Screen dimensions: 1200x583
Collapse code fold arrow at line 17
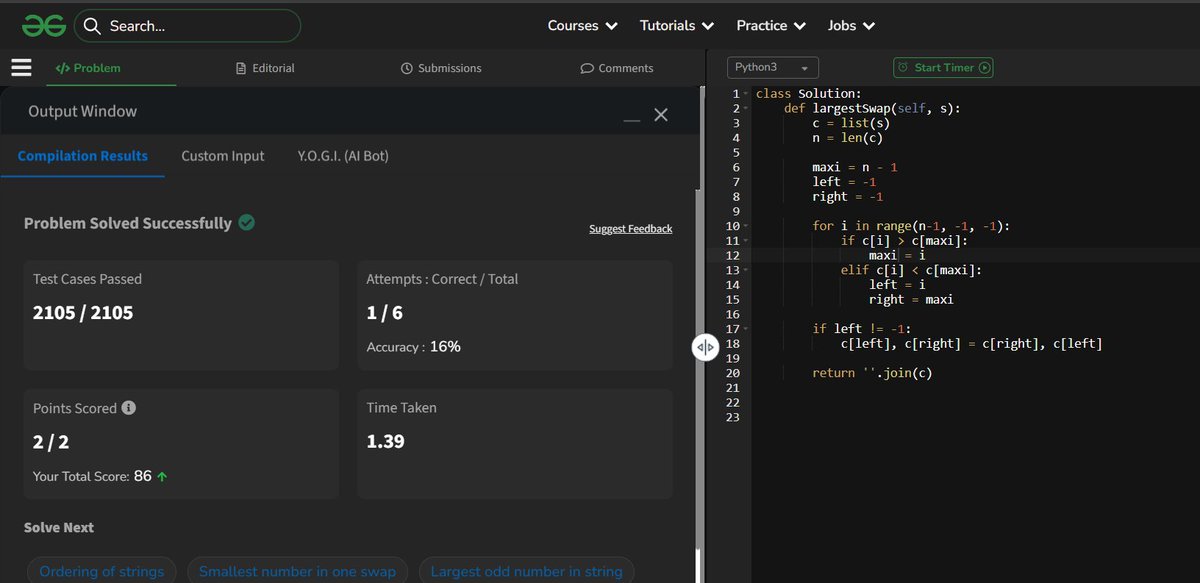coord(745,329)
